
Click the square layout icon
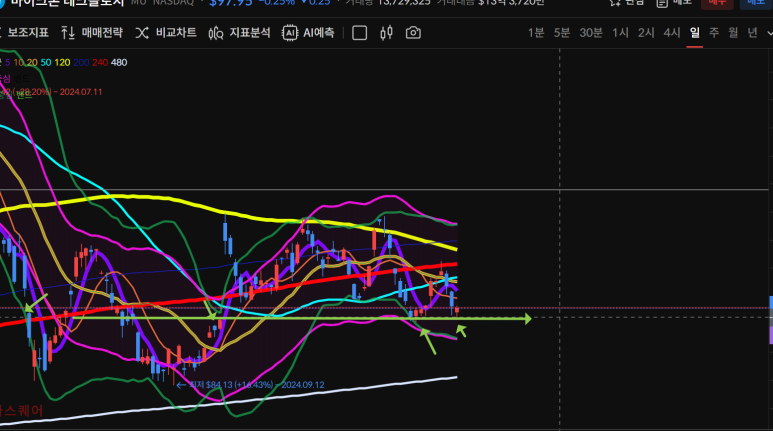[359, 33]
